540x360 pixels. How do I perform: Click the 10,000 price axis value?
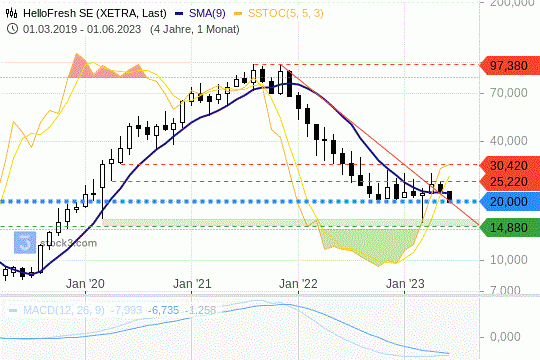[508, 260]
